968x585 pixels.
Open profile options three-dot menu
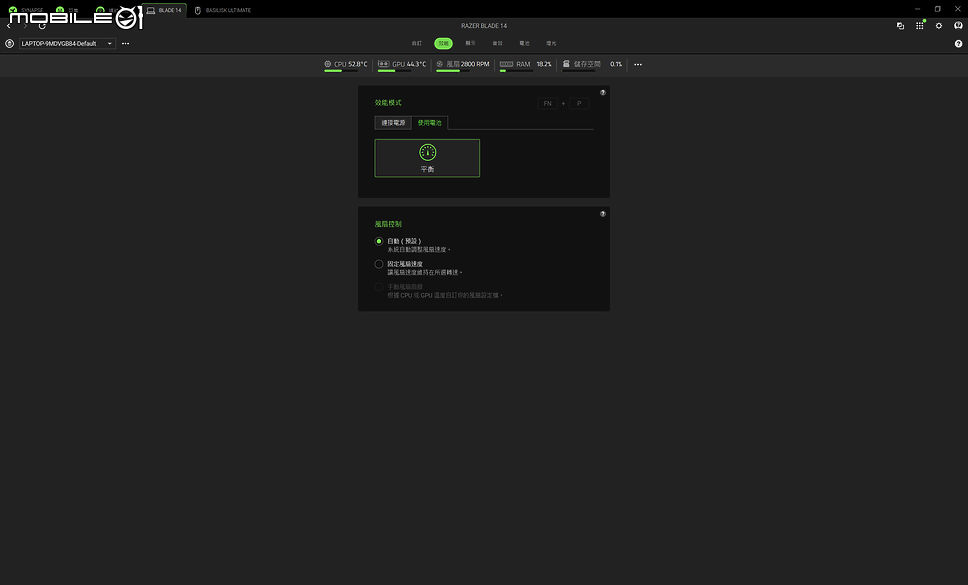pyautogui.click(x=125, y=44)
